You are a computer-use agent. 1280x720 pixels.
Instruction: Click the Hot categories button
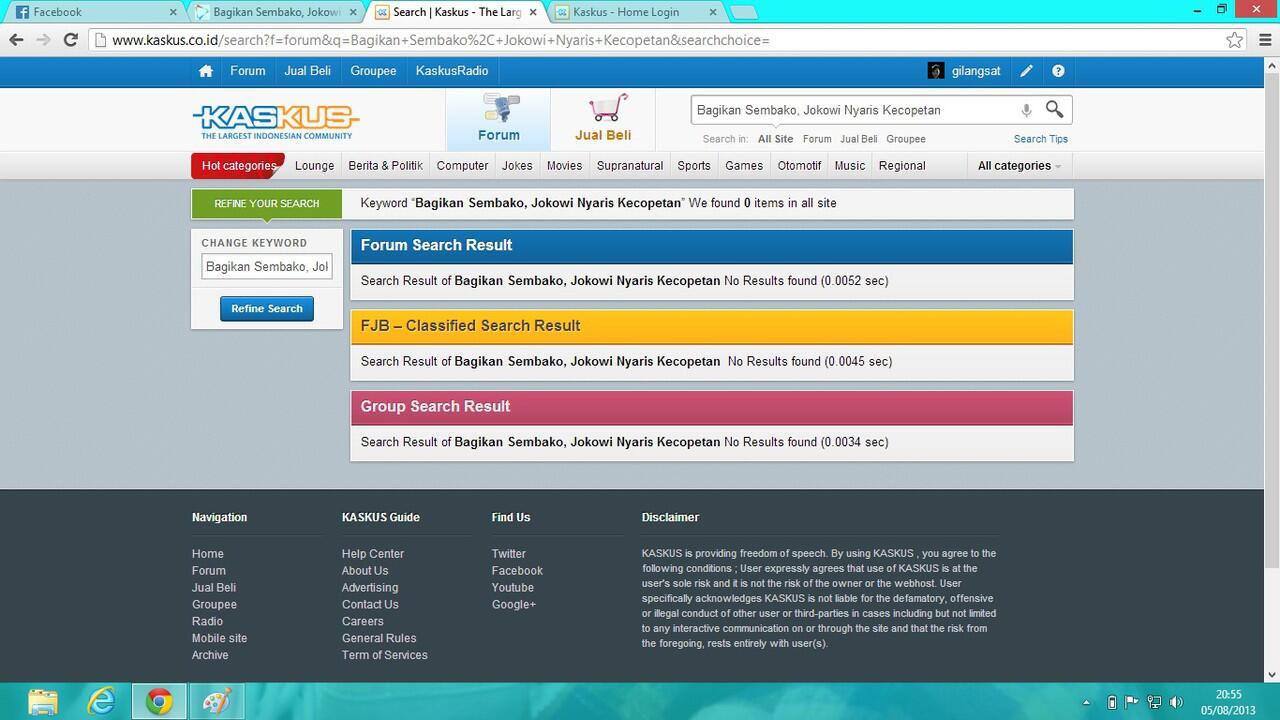[238, 166]
